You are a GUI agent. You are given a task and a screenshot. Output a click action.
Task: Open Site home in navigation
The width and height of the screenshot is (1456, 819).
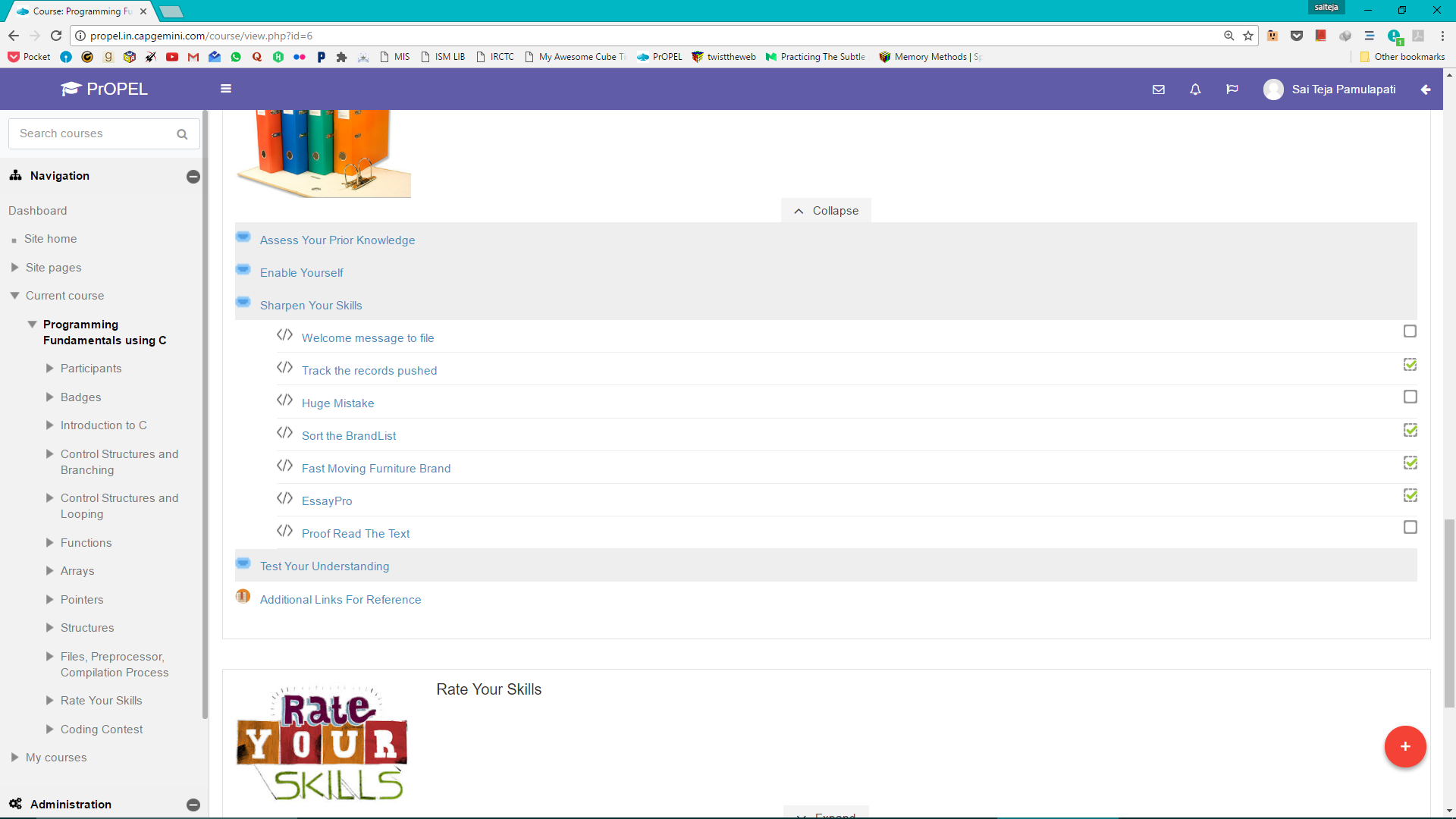click(x=51, y=239)
